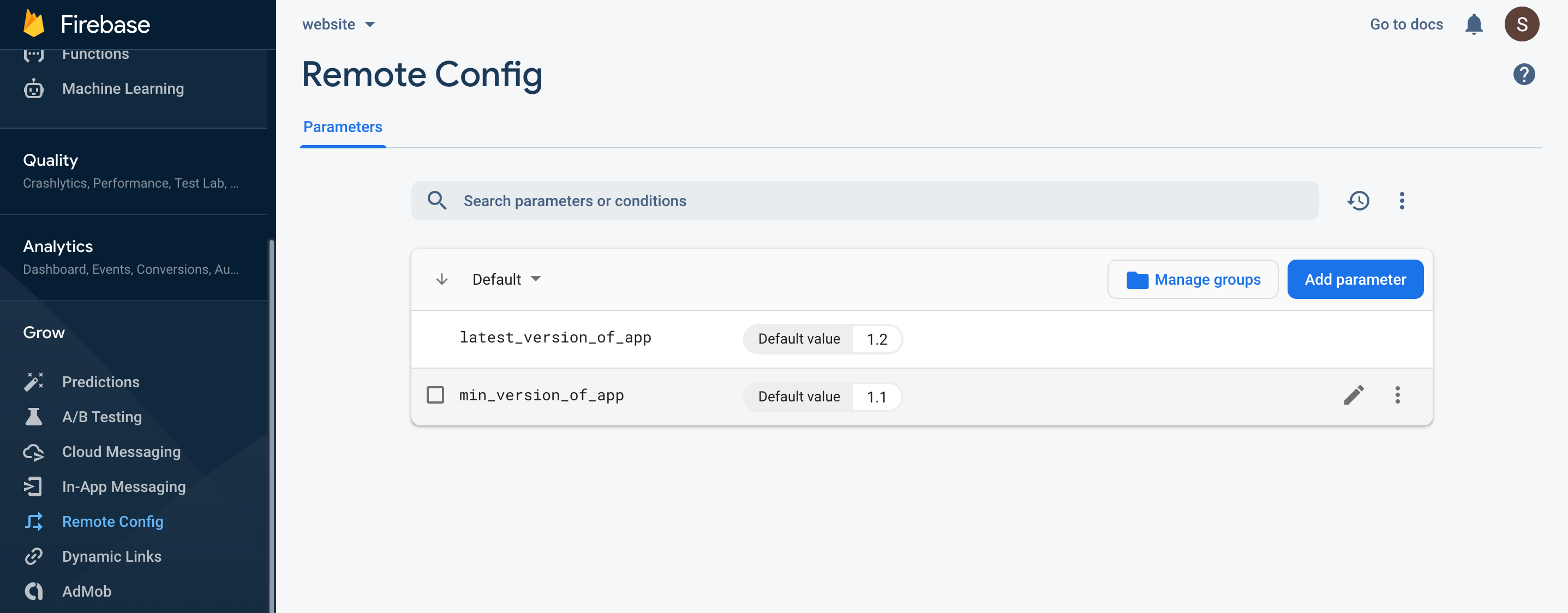Edit min_version_of_app with the pencil icon
The width and height of the screenshot is (1568, 613).
1353,395
